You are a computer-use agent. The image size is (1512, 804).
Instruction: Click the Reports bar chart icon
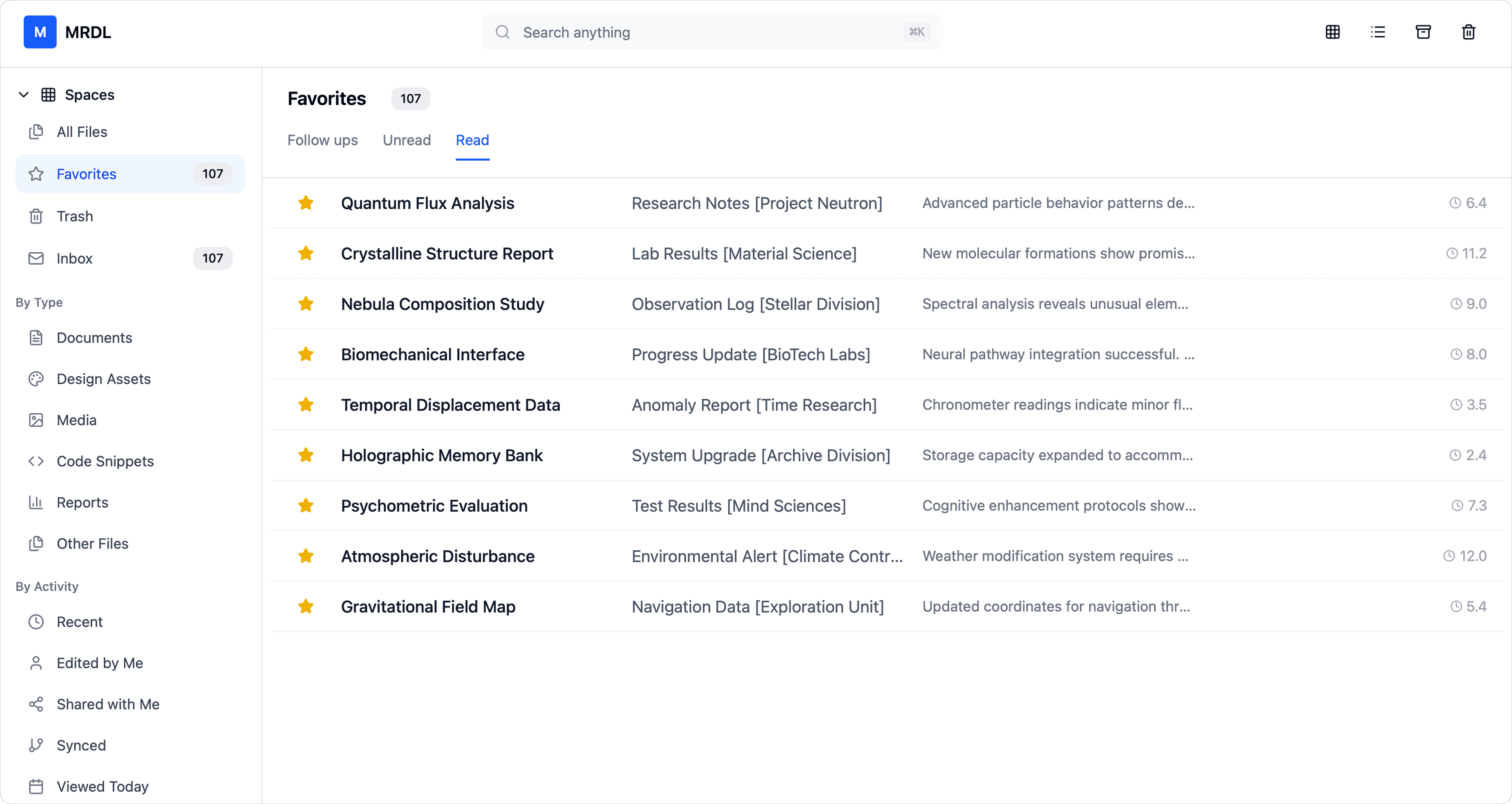coord(36,502)
